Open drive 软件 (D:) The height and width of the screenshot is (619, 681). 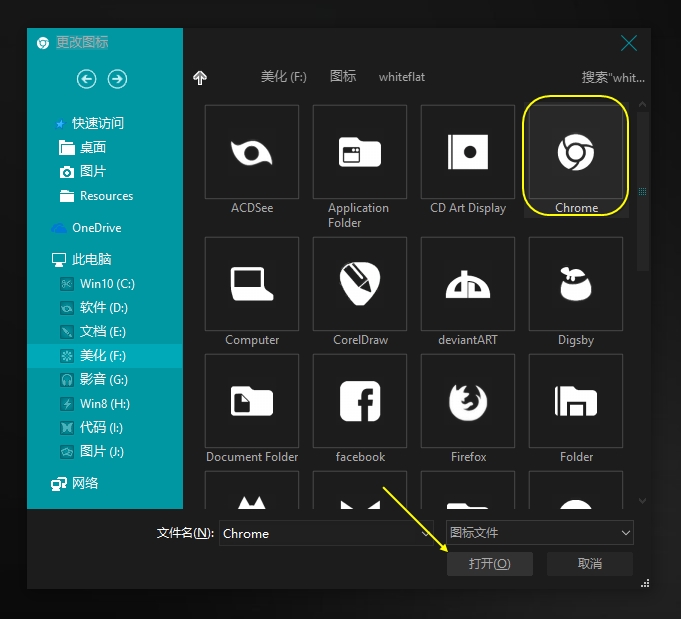click(x=94, y=308)
